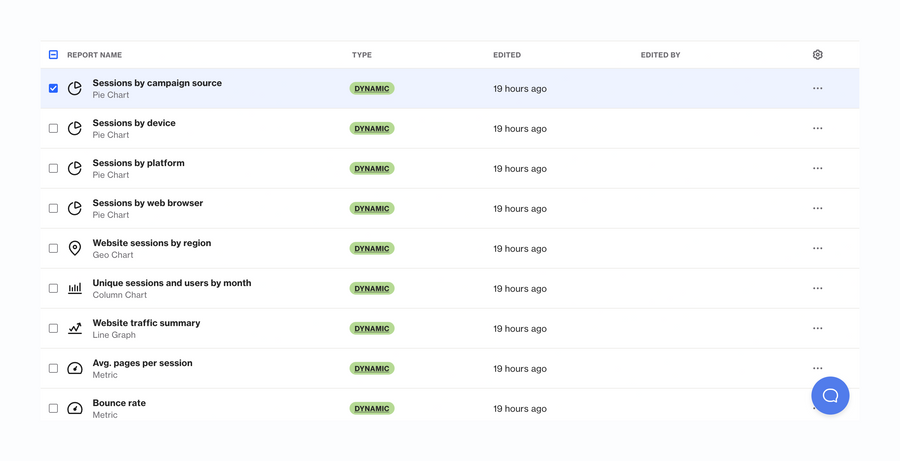This screenshot has width=900, height=461.
Task: Open more options for Website traffic summary
Action: pos(817,328)
